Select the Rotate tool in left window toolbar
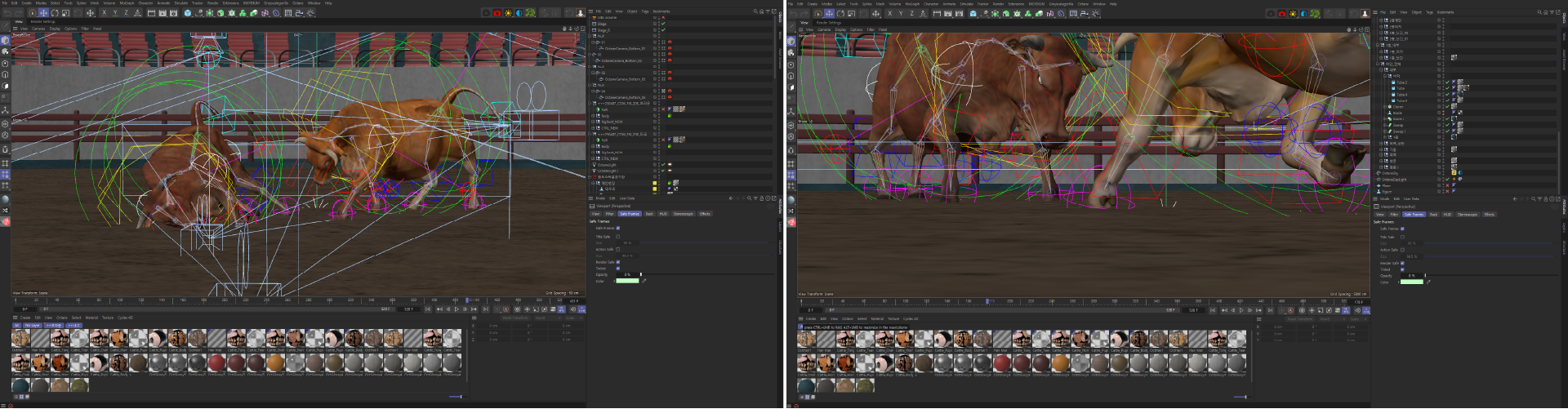Viewport: 1568px width, 409px height. (x=55, y=13)
